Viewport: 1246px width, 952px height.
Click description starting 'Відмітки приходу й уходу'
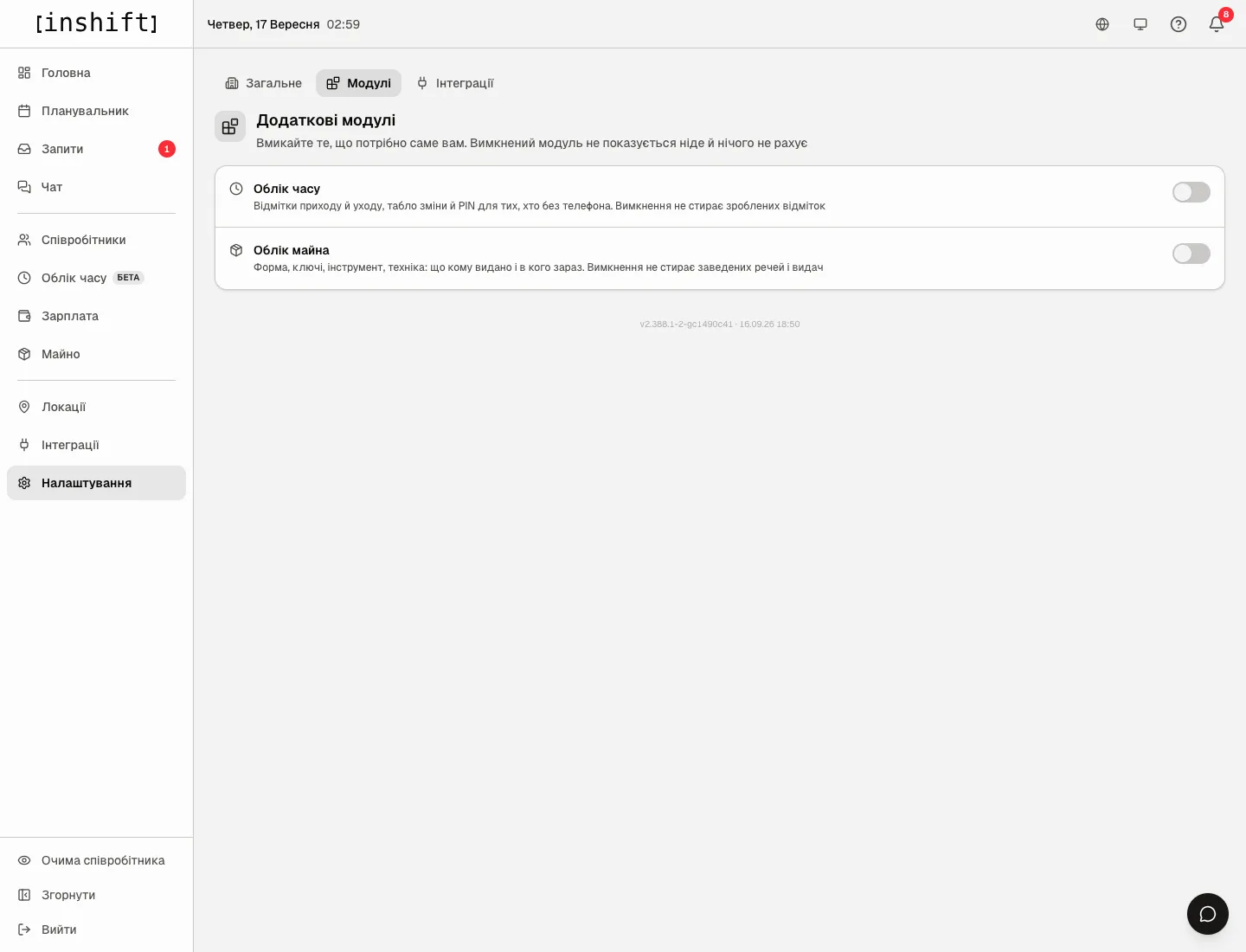[539, 206]
